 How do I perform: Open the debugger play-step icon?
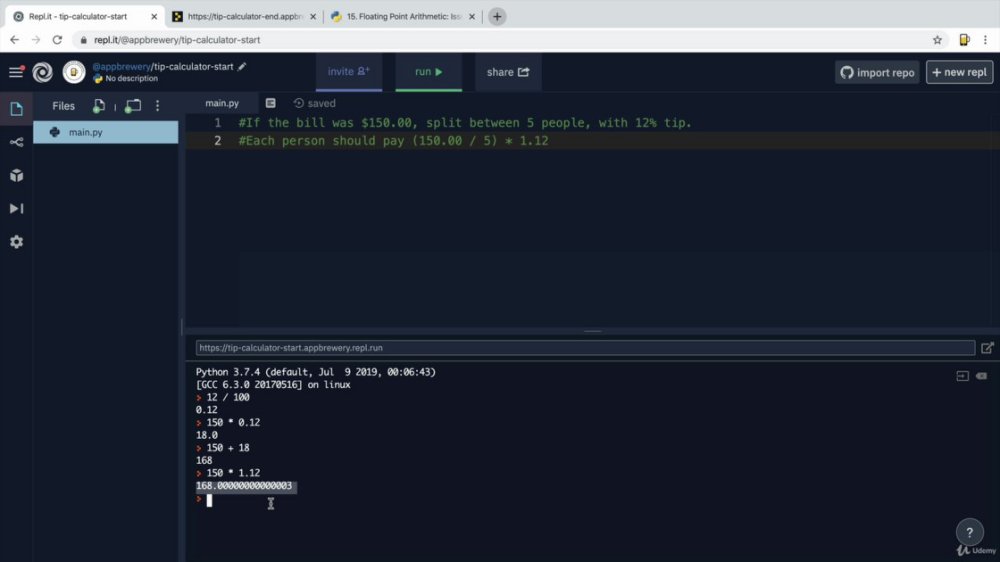tap(17, 209)
